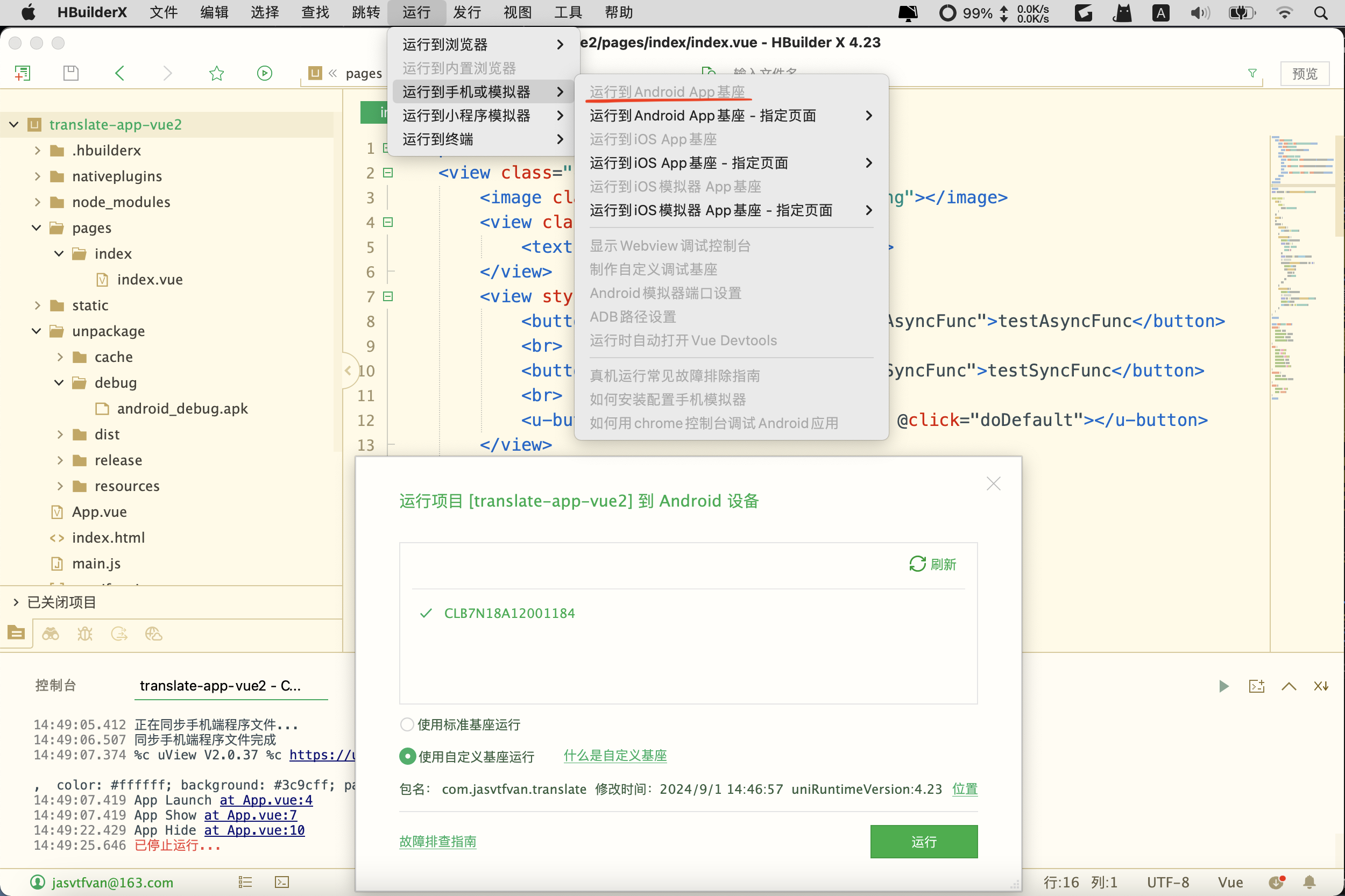This screenshot has width=1345, height=896.
Task: Click the 位置 link next to uniRuntimeVersion
Action: tap(964, 789)
